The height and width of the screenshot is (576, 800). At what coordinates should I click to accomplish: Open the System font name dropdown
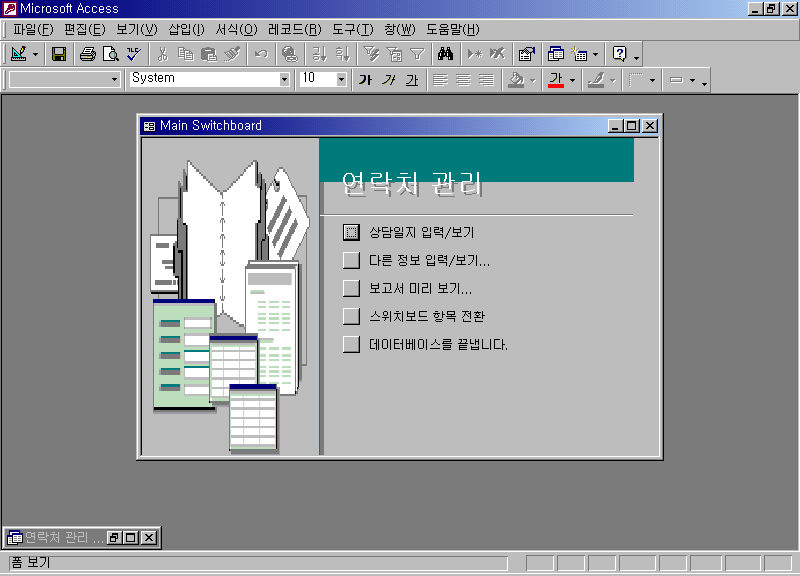coord(284,80)
